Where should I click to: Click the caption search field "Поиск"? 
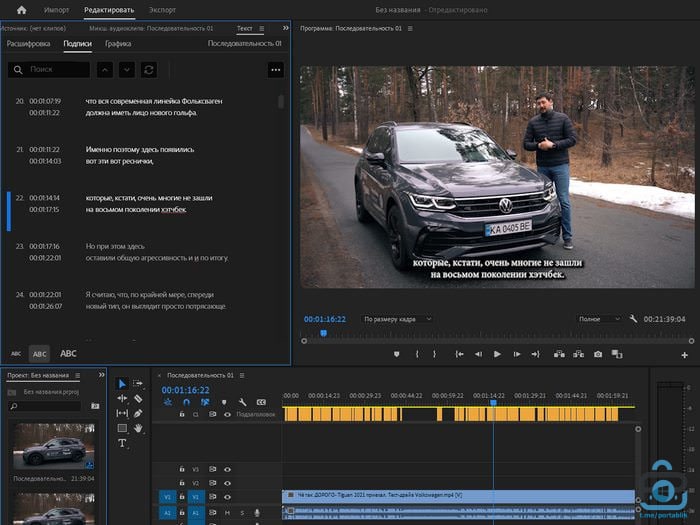[x=50, y=70]
